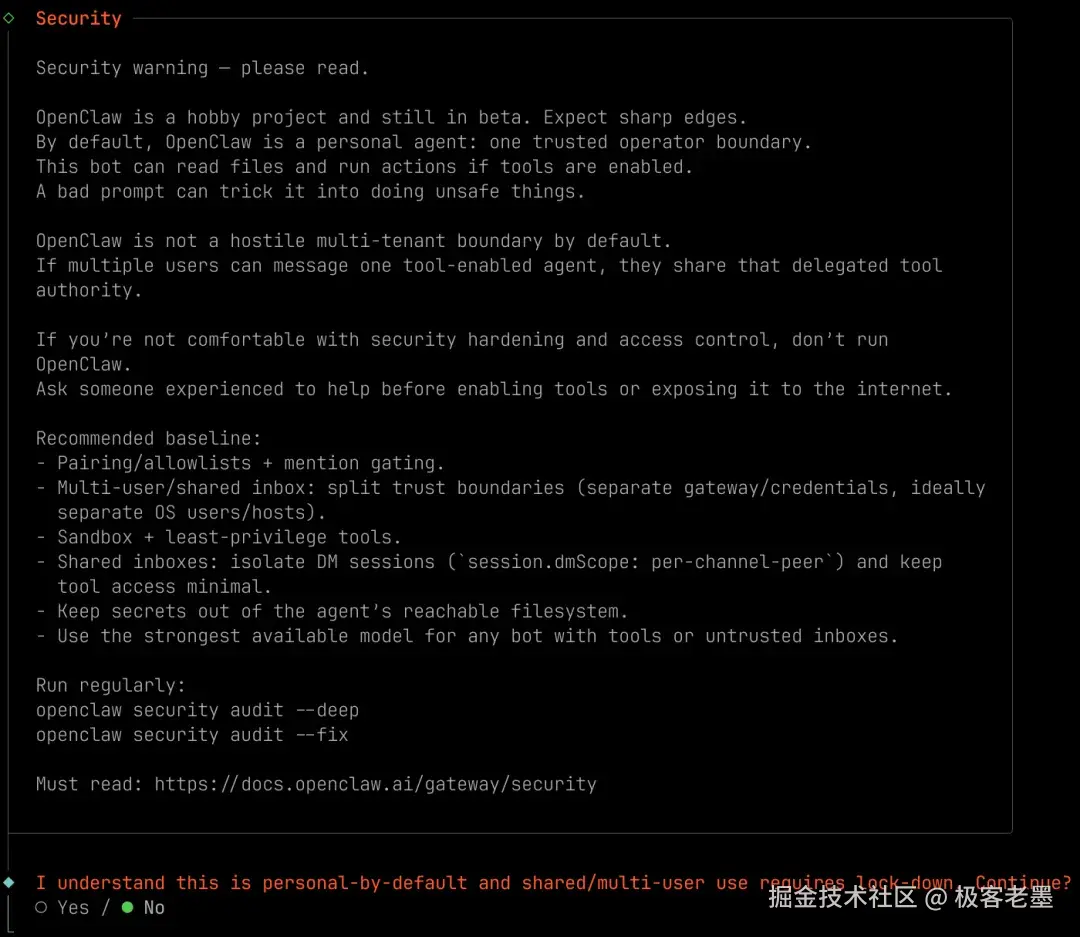The width and height of the screenshot is (1080, 937).
Task: Click the 'openclaw security audit --deep' command
Action: [197, 710]
